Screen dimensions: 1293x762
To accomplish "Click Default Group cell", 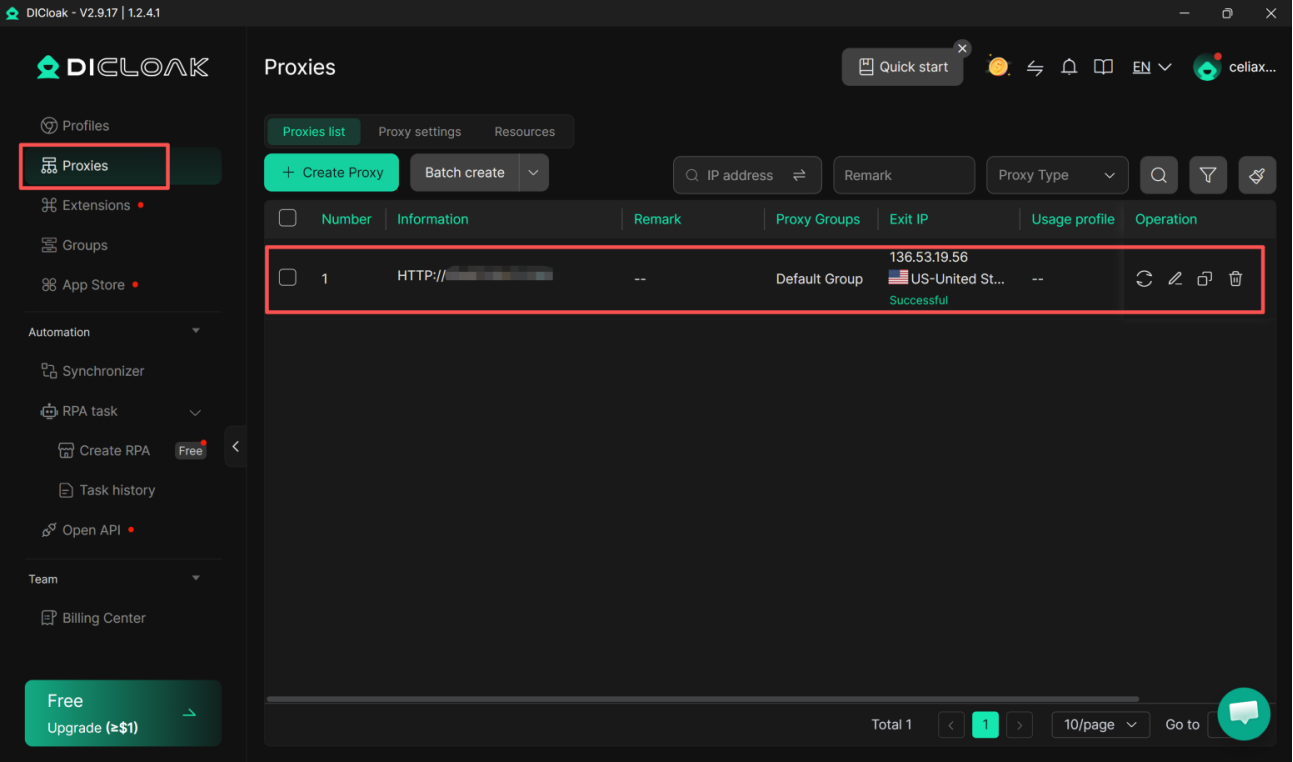I will [x=819, y=279].
